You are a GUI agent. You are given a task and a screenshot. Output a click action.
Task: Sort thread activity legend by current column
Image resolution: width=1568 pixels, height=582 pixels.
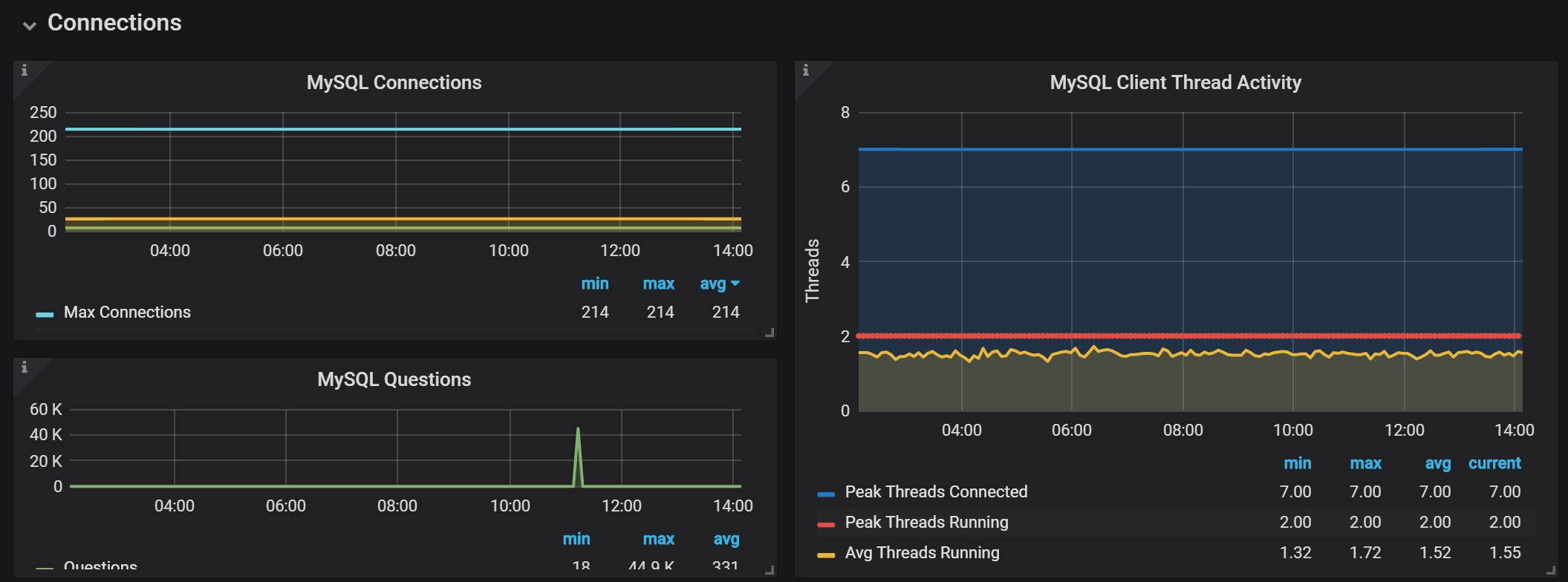(1494, 463)
